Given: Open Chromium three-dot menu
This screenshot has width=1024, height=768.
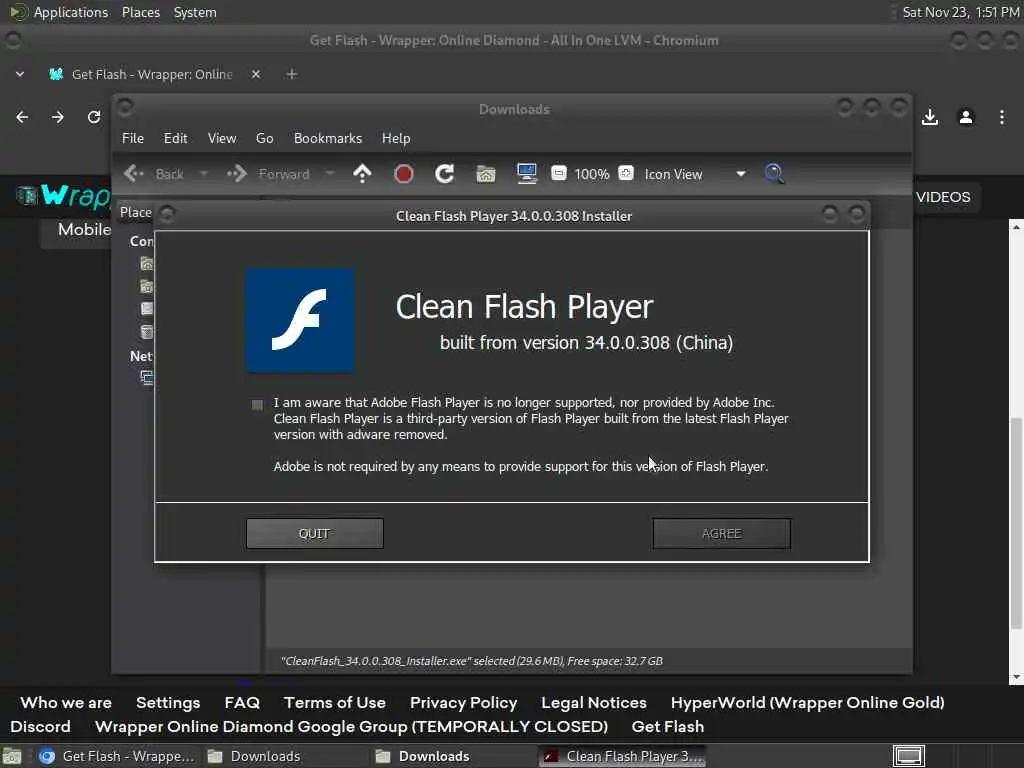Looking at the screenshot, I should 1002,117.
